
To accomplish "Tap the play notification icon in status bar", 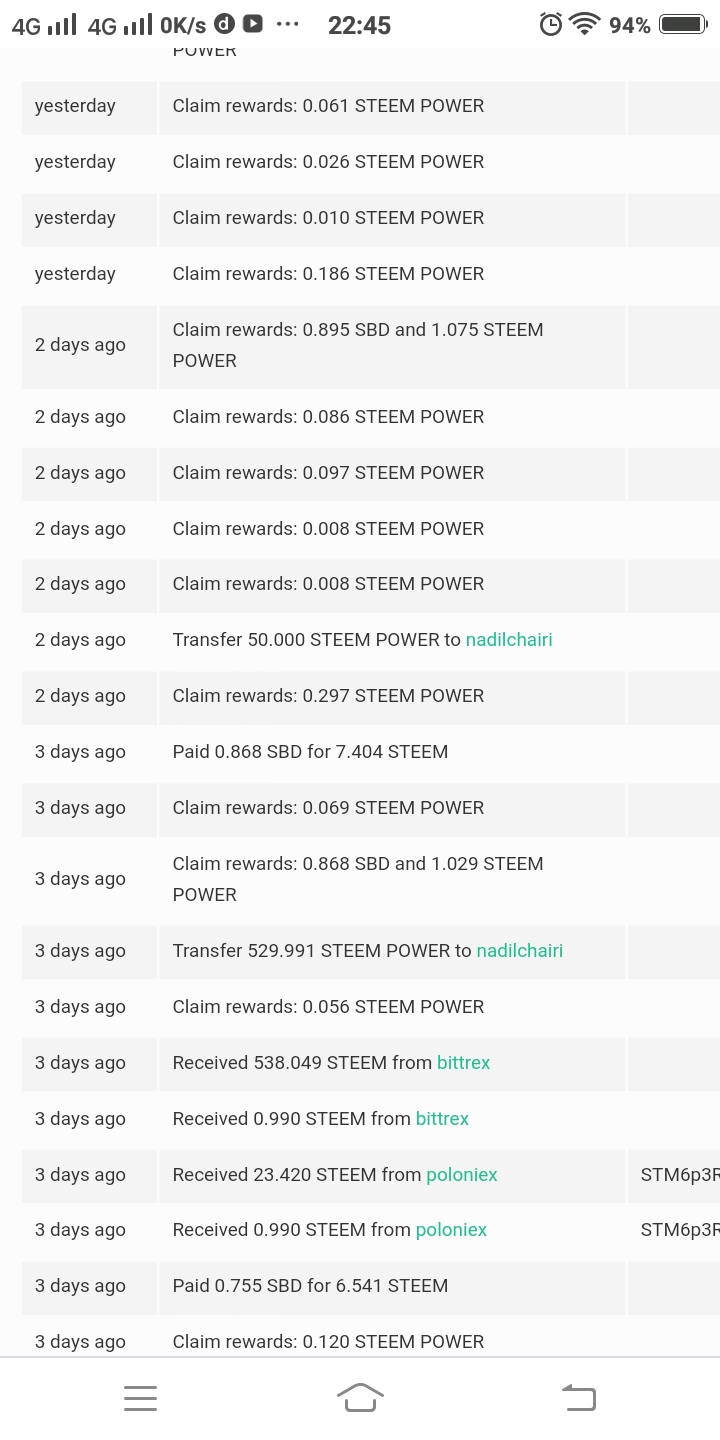I will pyautogui.click(x=253, y=24).
